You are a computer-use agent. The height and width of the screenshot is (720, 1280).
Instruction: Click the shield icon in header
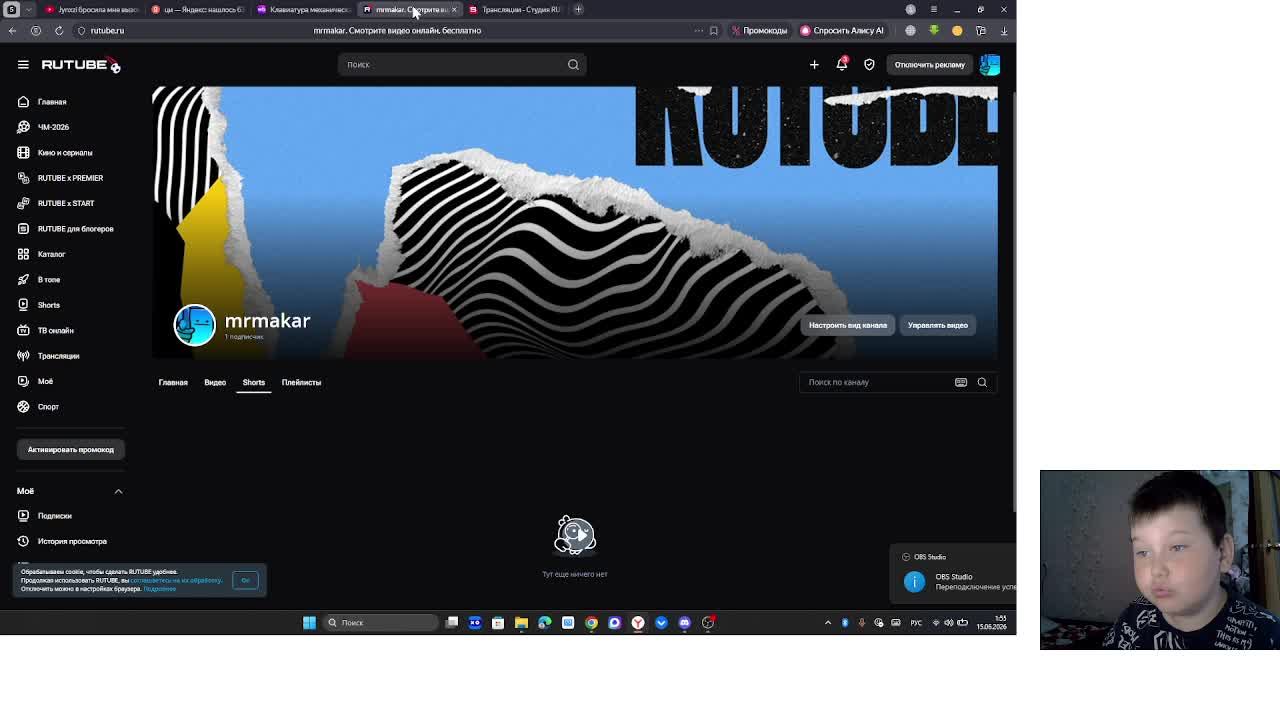tap(869, 65)
